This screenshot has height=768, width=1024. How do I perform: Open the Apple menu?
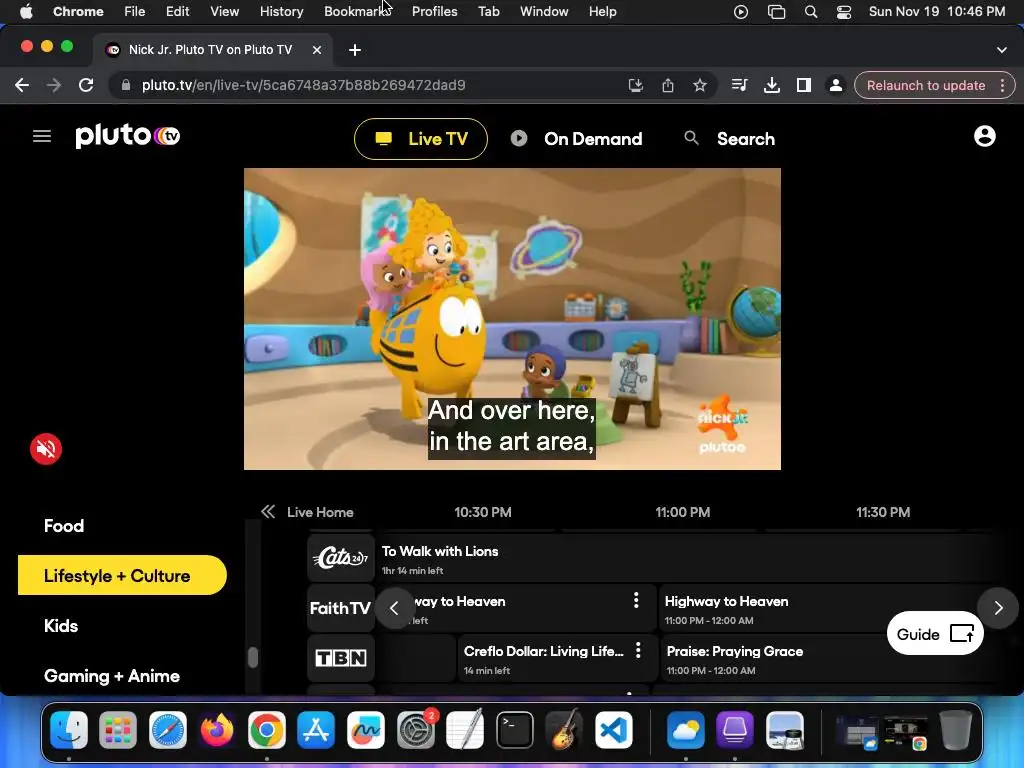tap(26, 11)
